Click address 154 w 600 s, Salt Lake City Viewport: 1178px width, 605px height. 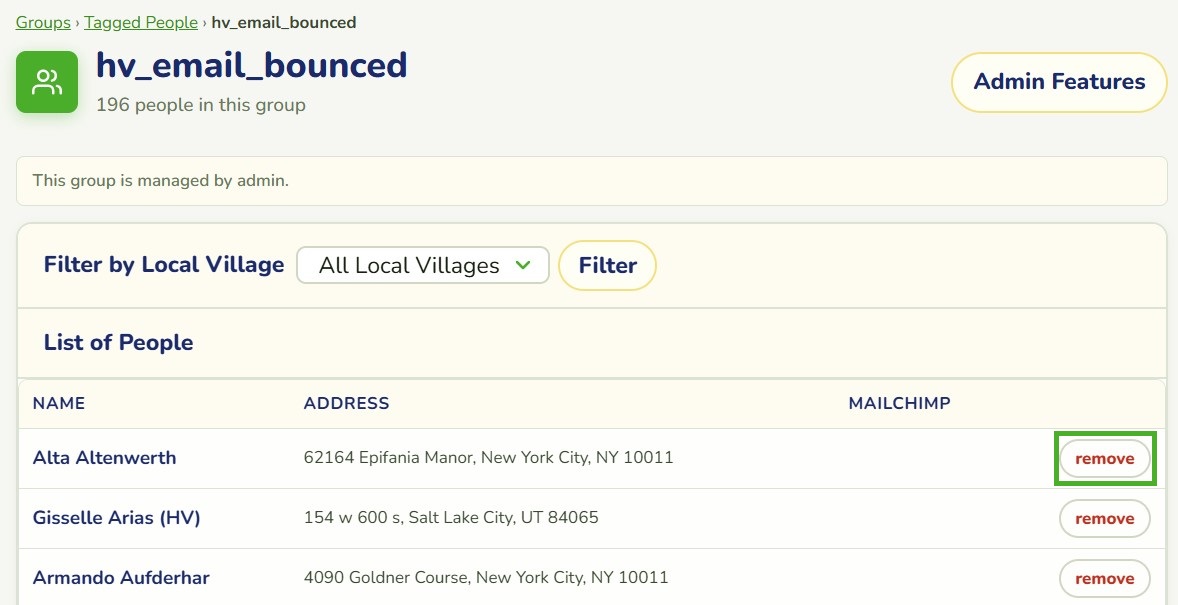pos(451,518)
